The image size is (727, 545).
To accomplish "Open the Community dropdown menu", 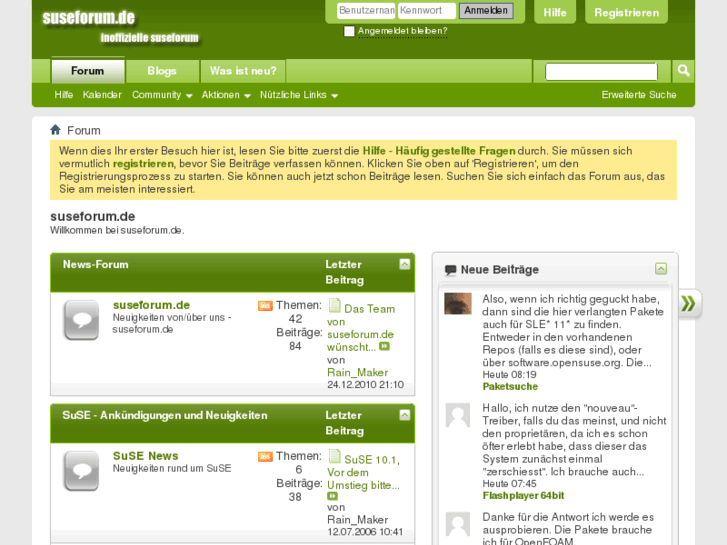I will click(162, 95).
